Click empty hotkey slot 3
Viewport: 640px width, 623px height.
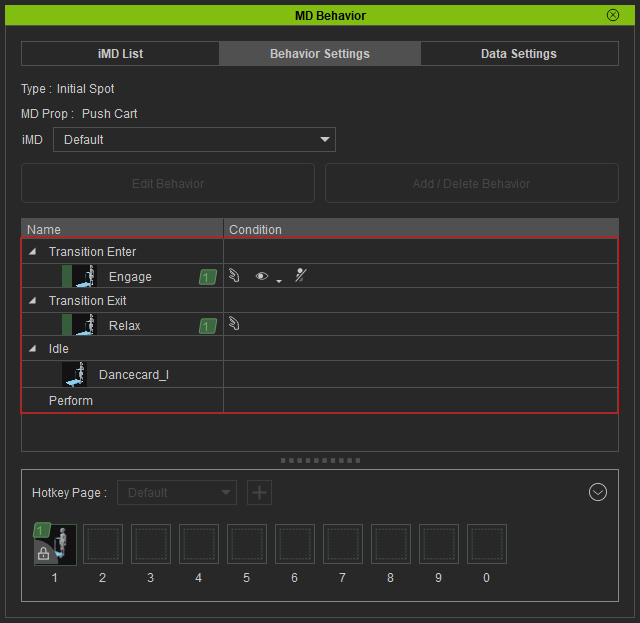[x=151, y=544]
